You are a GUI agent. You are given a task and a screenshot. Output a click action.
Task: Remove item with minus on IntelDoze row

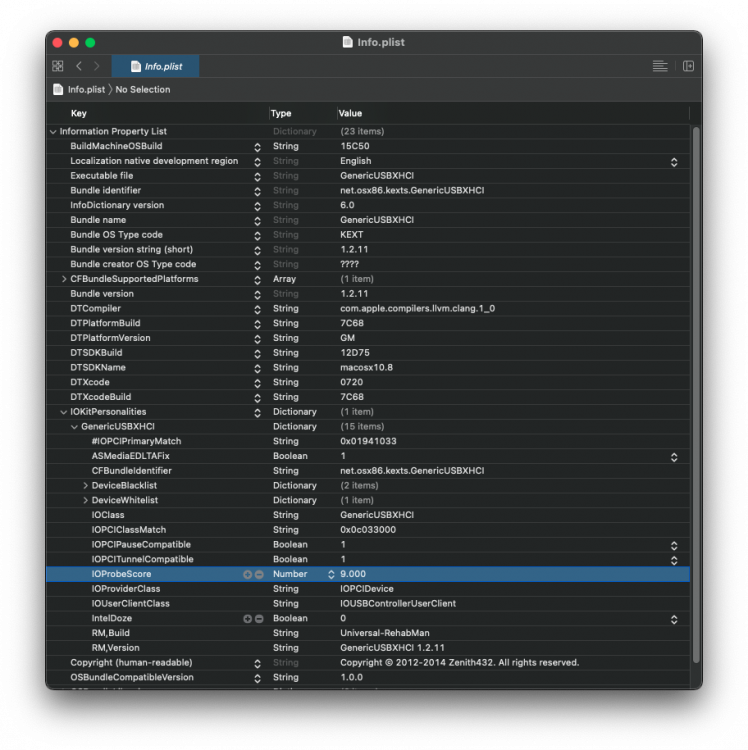click(x=259, y=618)
